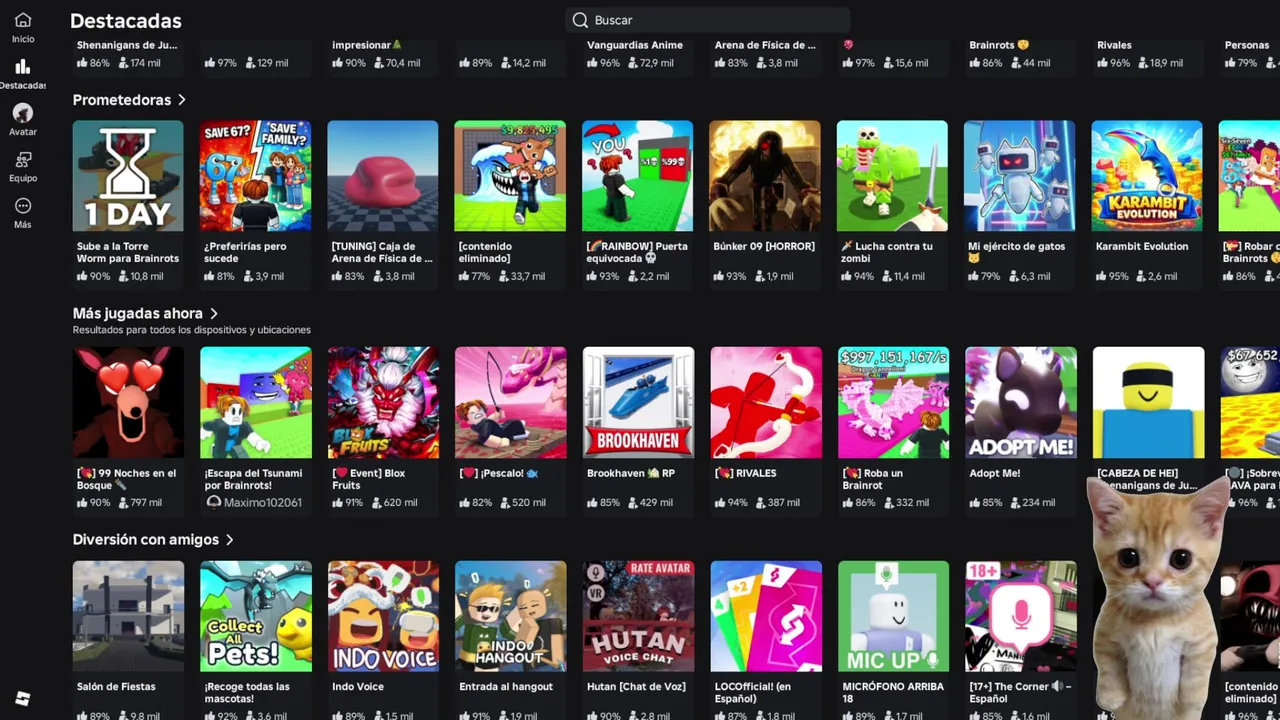Open Búnker 09 [HORROR] thumbnail
Image resolution: width=1280 pixels, height=720 pixels.
765,176
